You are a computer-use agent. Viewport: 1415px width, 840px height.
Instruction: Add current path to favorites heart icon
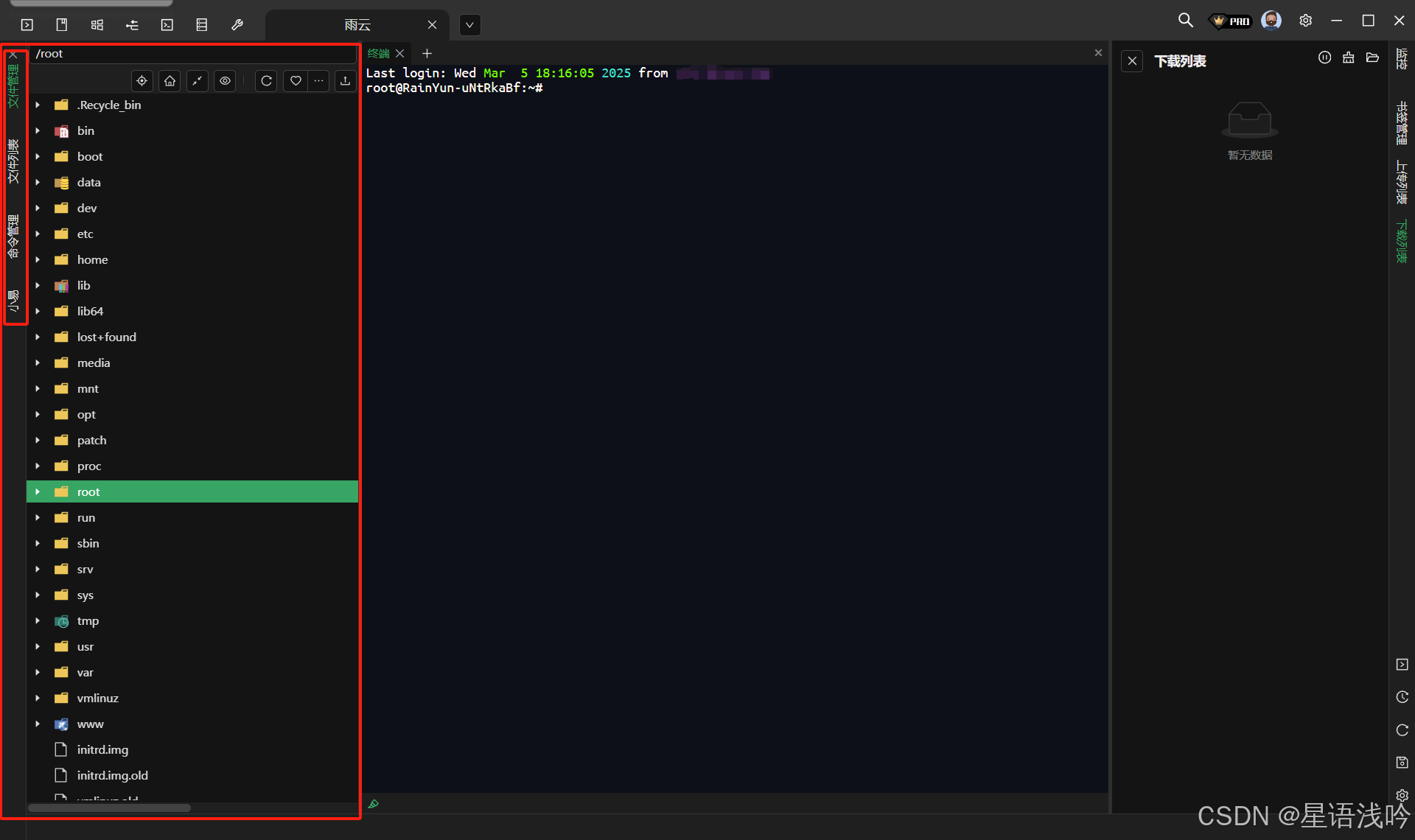295,81
